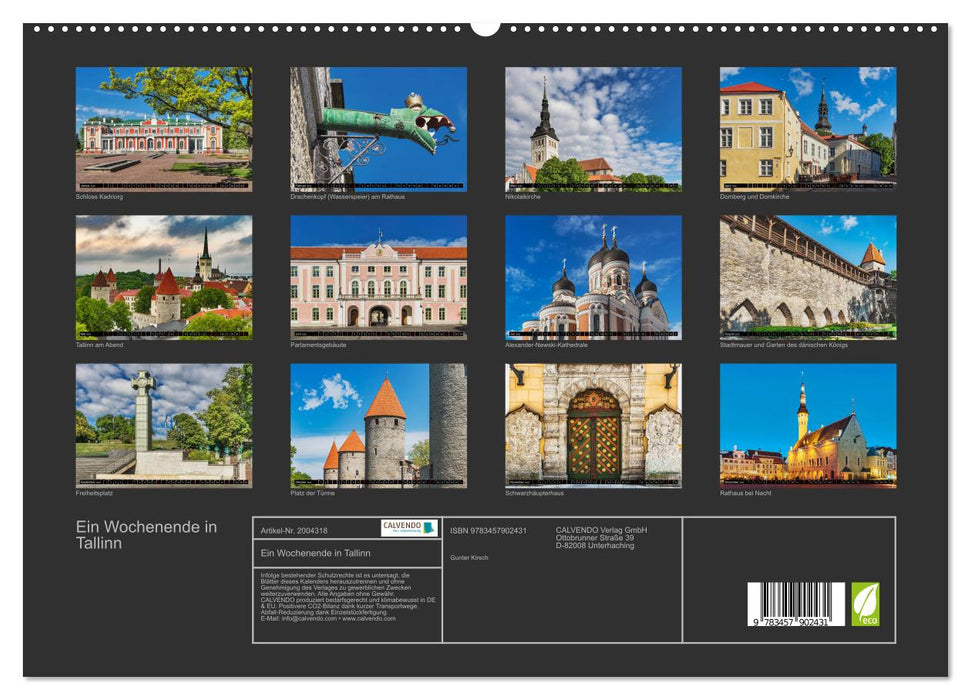Screen dimensions: 971x700
Task: Select the Artikel-Nr. 2004318 label
Action: pos(295,529)
